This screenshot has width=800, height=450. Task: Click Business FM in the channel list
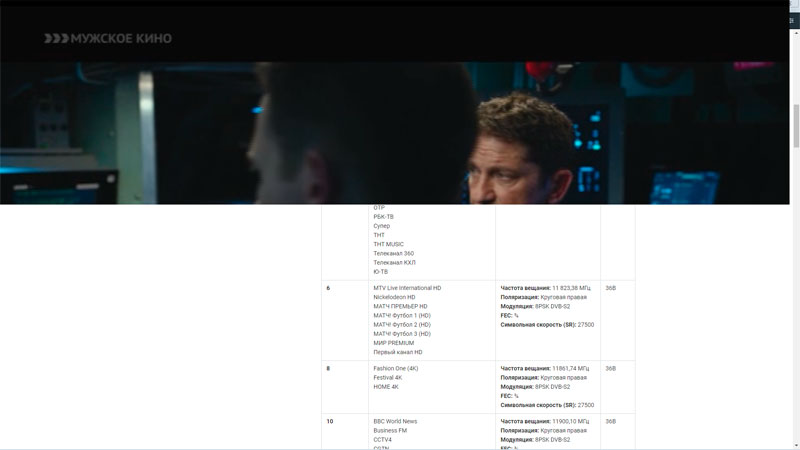389,430
